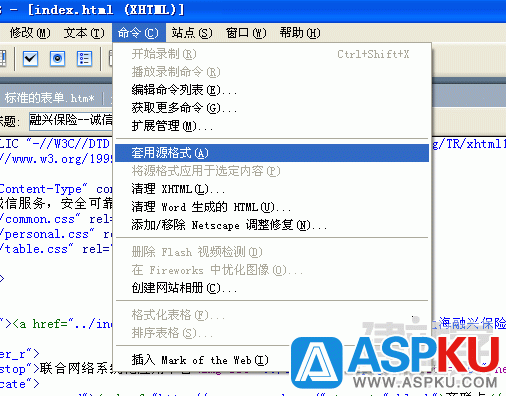Select 套用源格式(A) command

[272, 153]
